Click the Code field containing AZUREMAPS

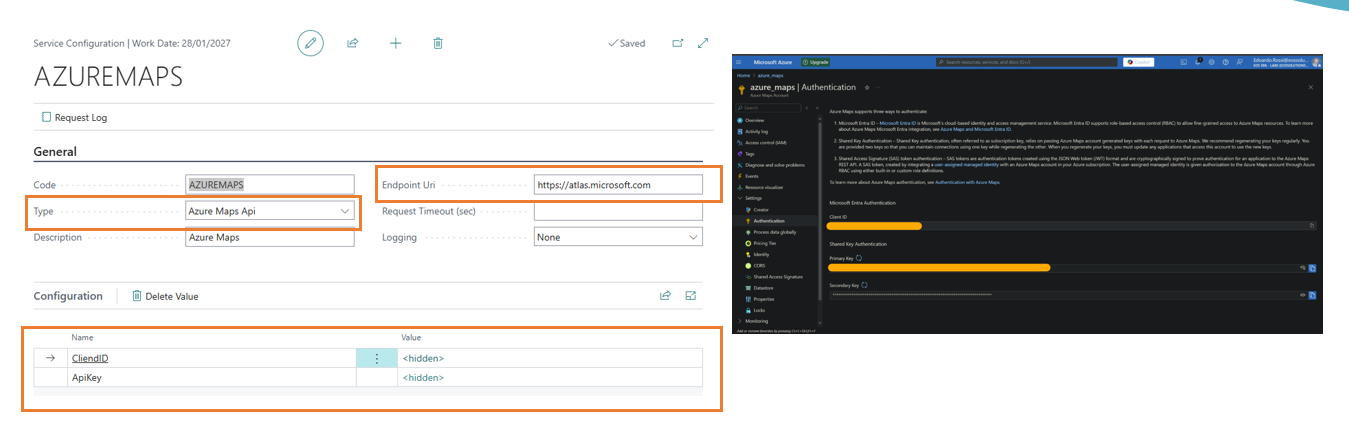[x=270, y=185]
